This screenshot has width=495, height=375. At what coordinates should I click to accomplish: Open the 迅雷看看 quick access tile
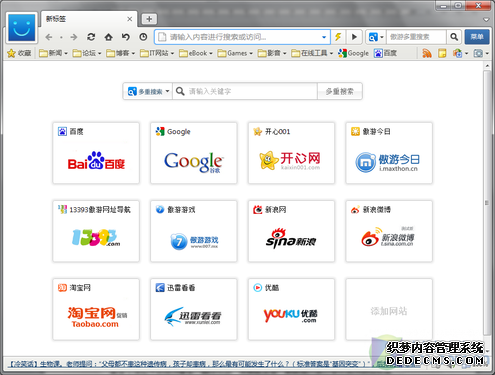tap(194, 309)
